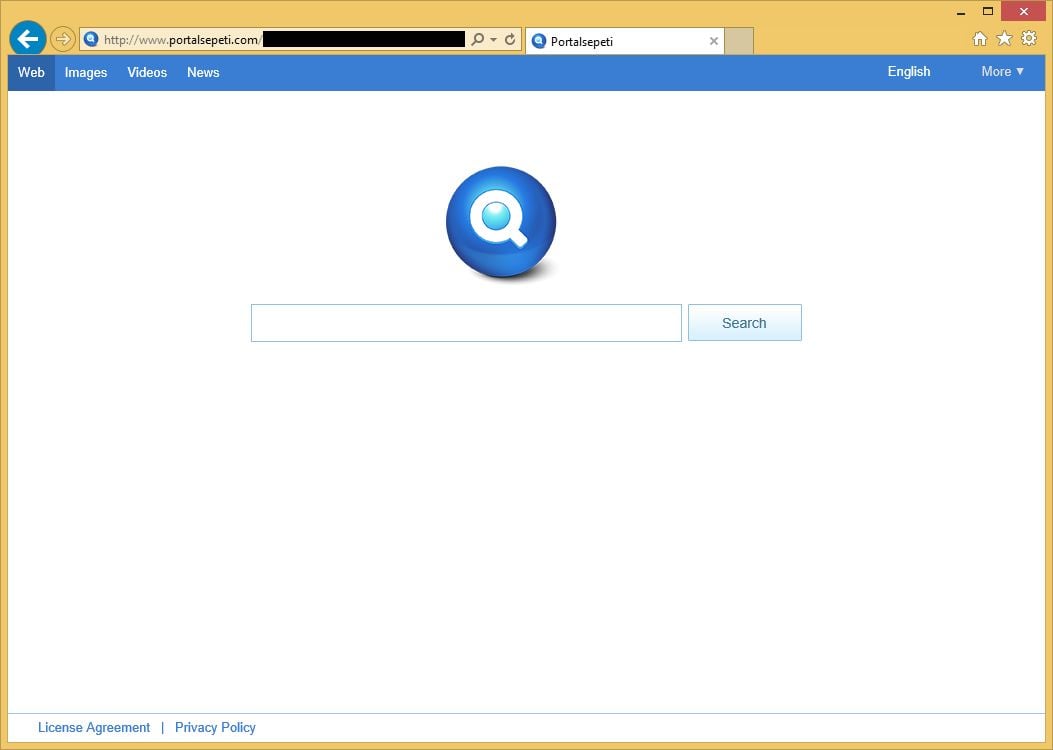This screenshot has width=1053, height=750.
Task: Switch to the Videos search tab
Action: (147, 73)
